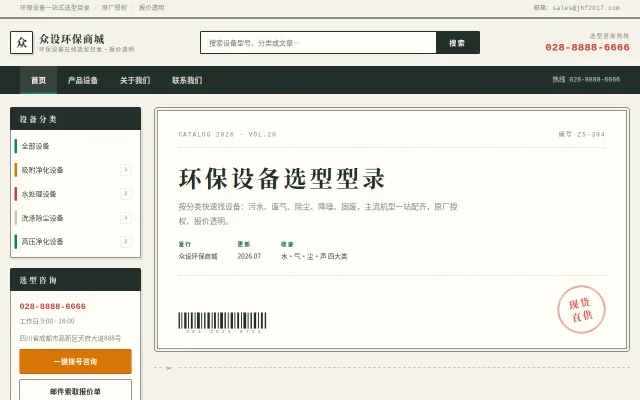This screenshot has width=640, height=400.
Task: Click the scissors icon on the cut line
Action: pos(169,368)
